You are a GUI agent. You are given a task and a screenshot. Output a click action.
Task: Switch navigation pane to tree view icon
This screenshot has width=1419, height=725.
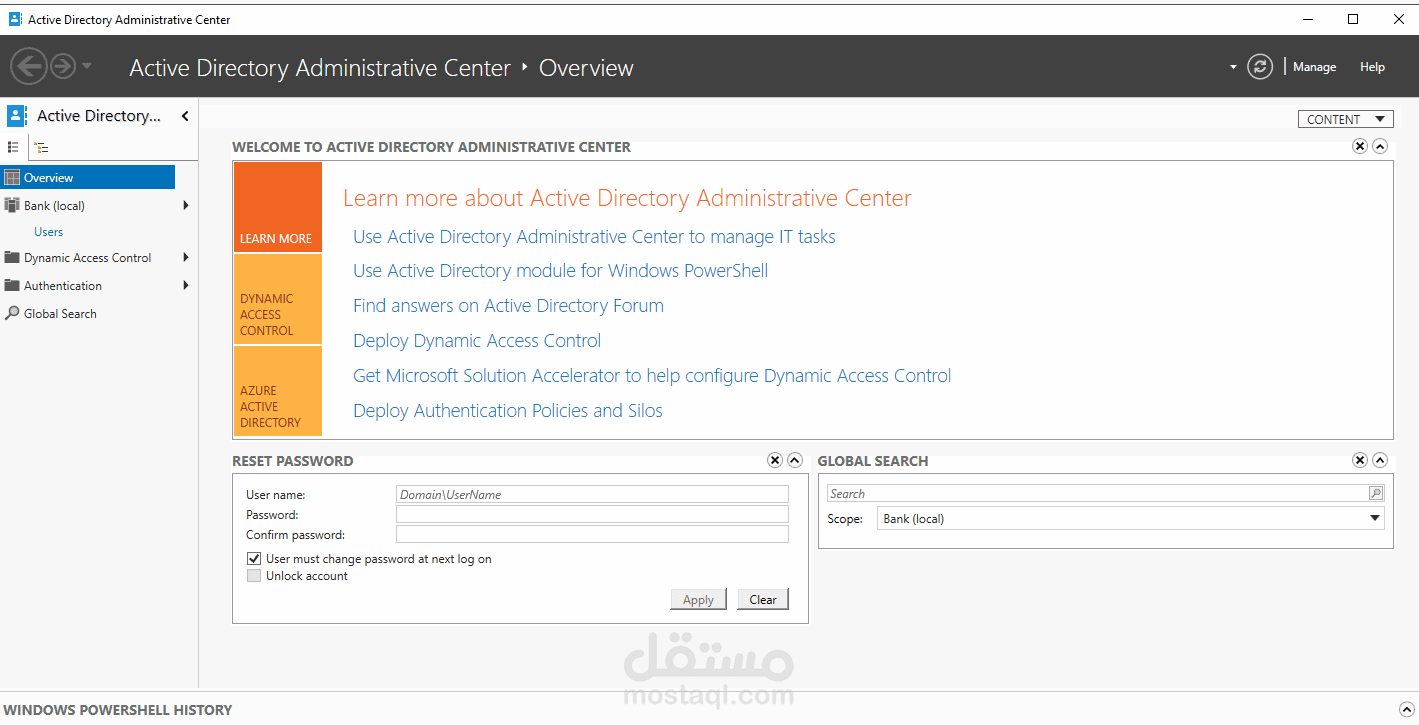(41, 147)
